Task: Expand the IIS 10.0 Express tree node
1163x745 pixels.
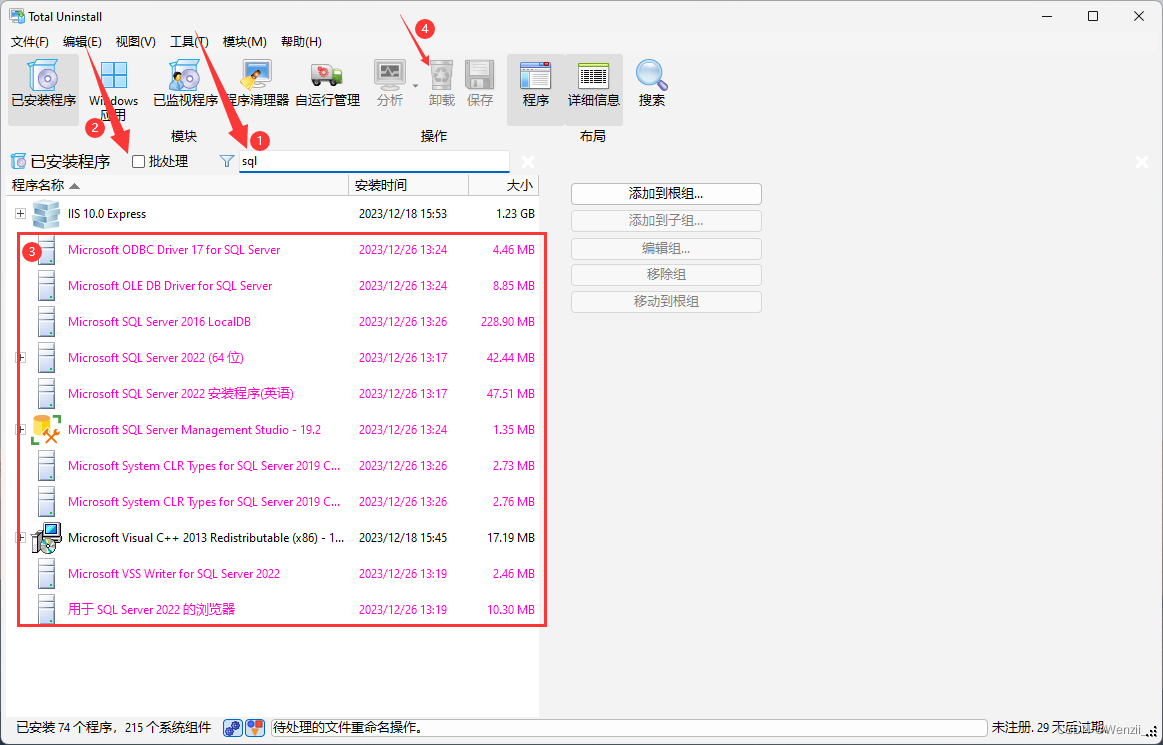Action: point(21,214)
